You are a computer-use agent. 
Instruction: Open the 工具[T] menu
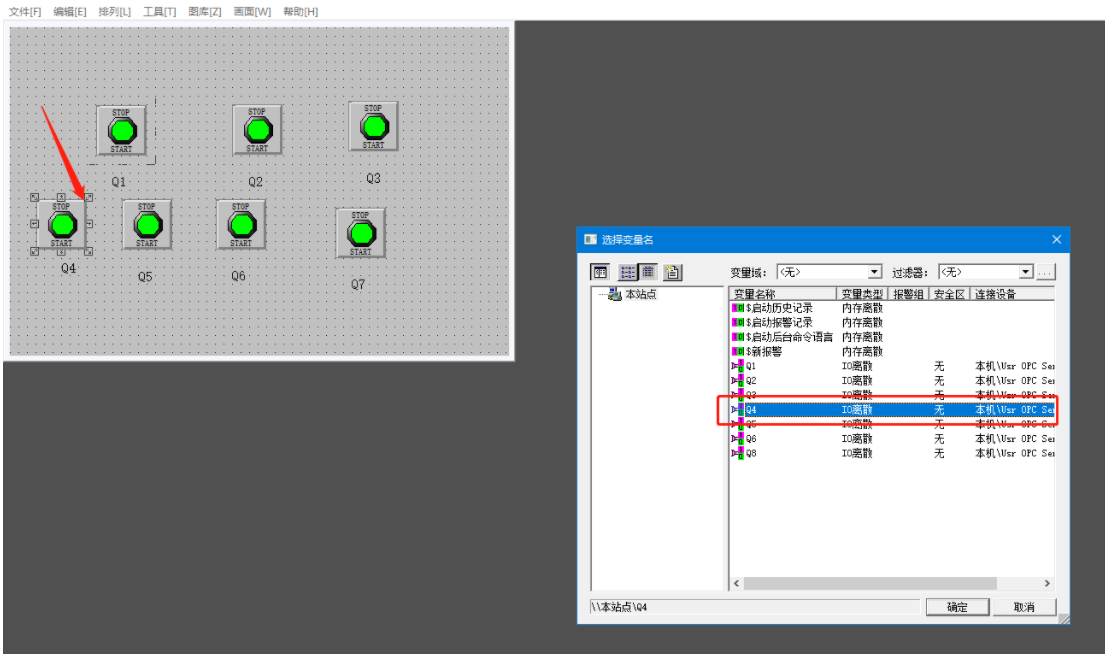(x=159, y=11)
